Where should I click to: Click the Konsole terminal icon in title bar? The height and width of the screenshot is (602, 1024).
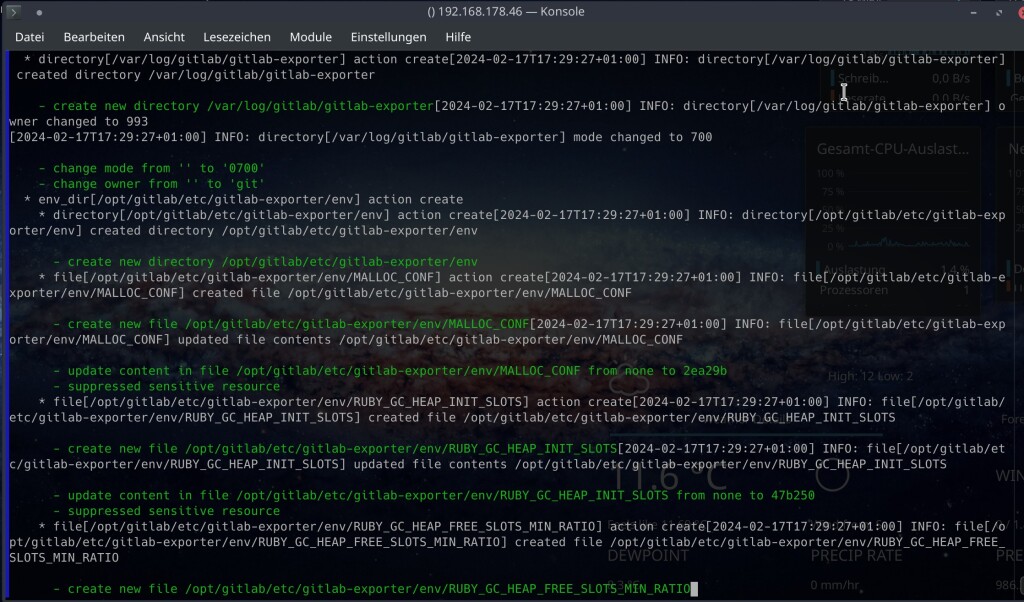pyautogui.click(x=12, y=12)
